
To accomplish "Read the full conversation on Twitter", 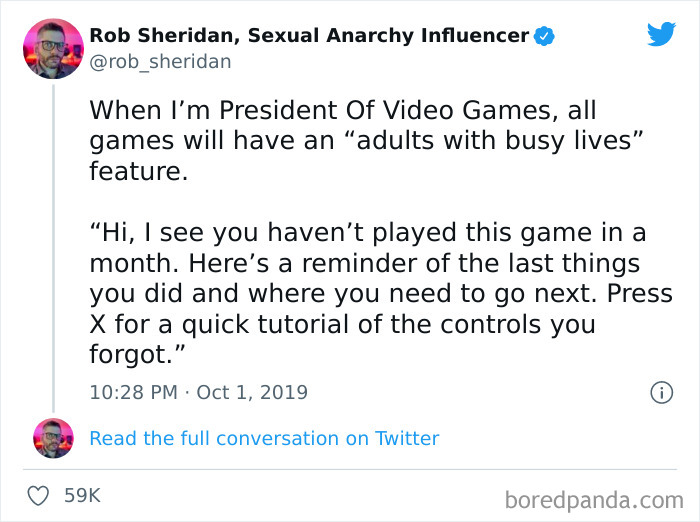I will click(264, 438).
